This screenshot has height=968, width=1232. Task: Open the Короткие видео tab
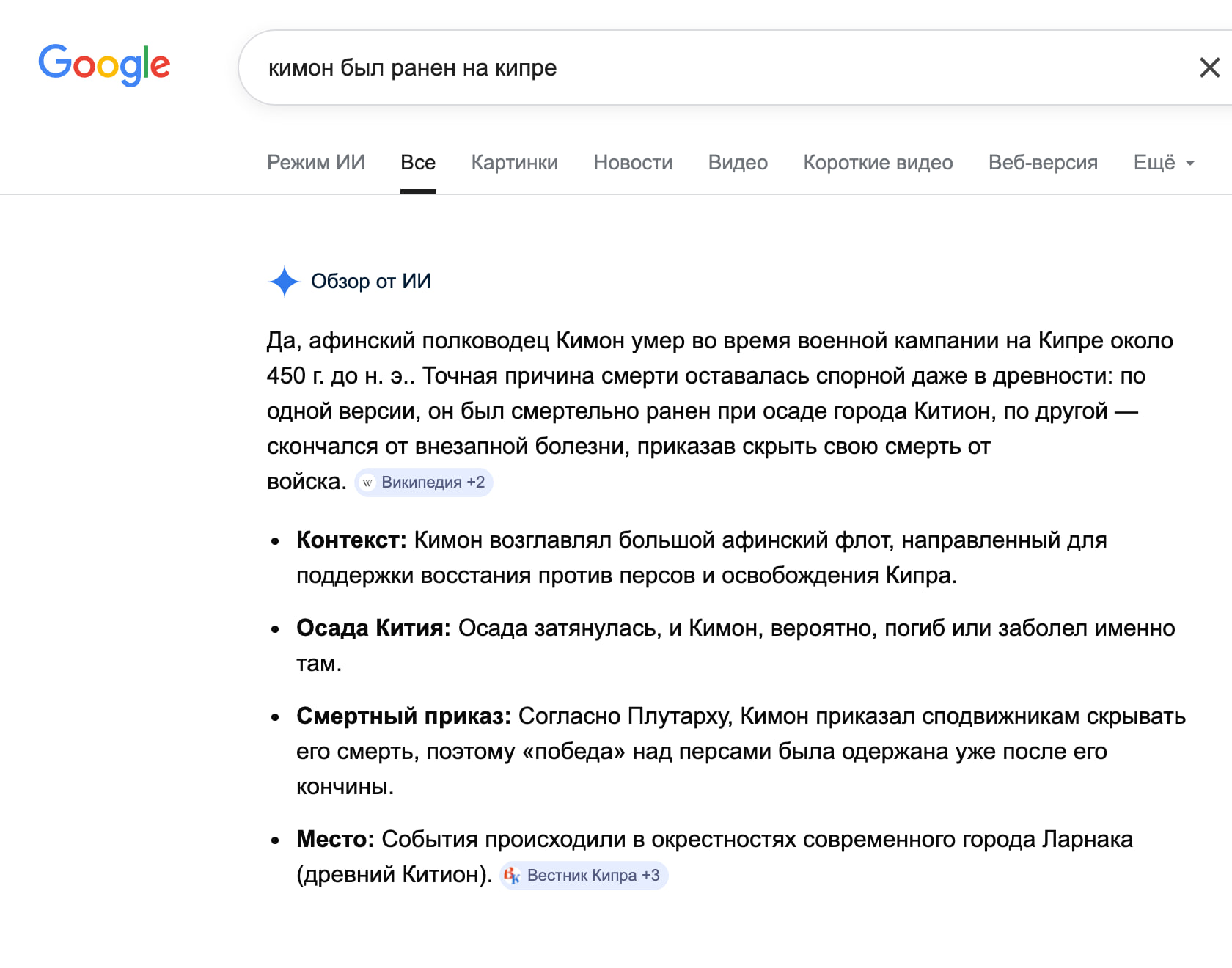[x=878, y=163]
